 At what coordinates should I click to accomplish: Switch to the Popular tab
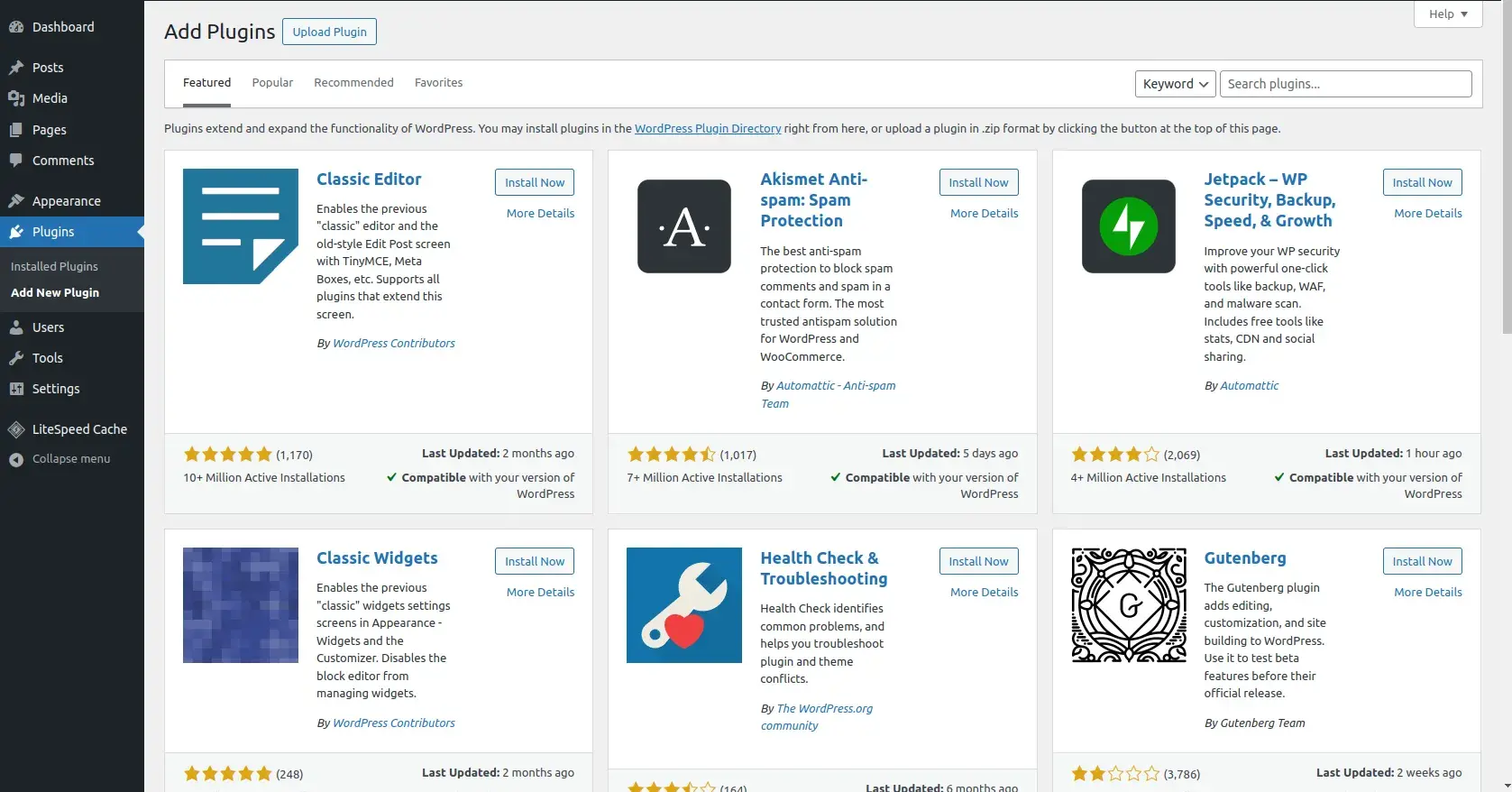(x=272, y=83)
